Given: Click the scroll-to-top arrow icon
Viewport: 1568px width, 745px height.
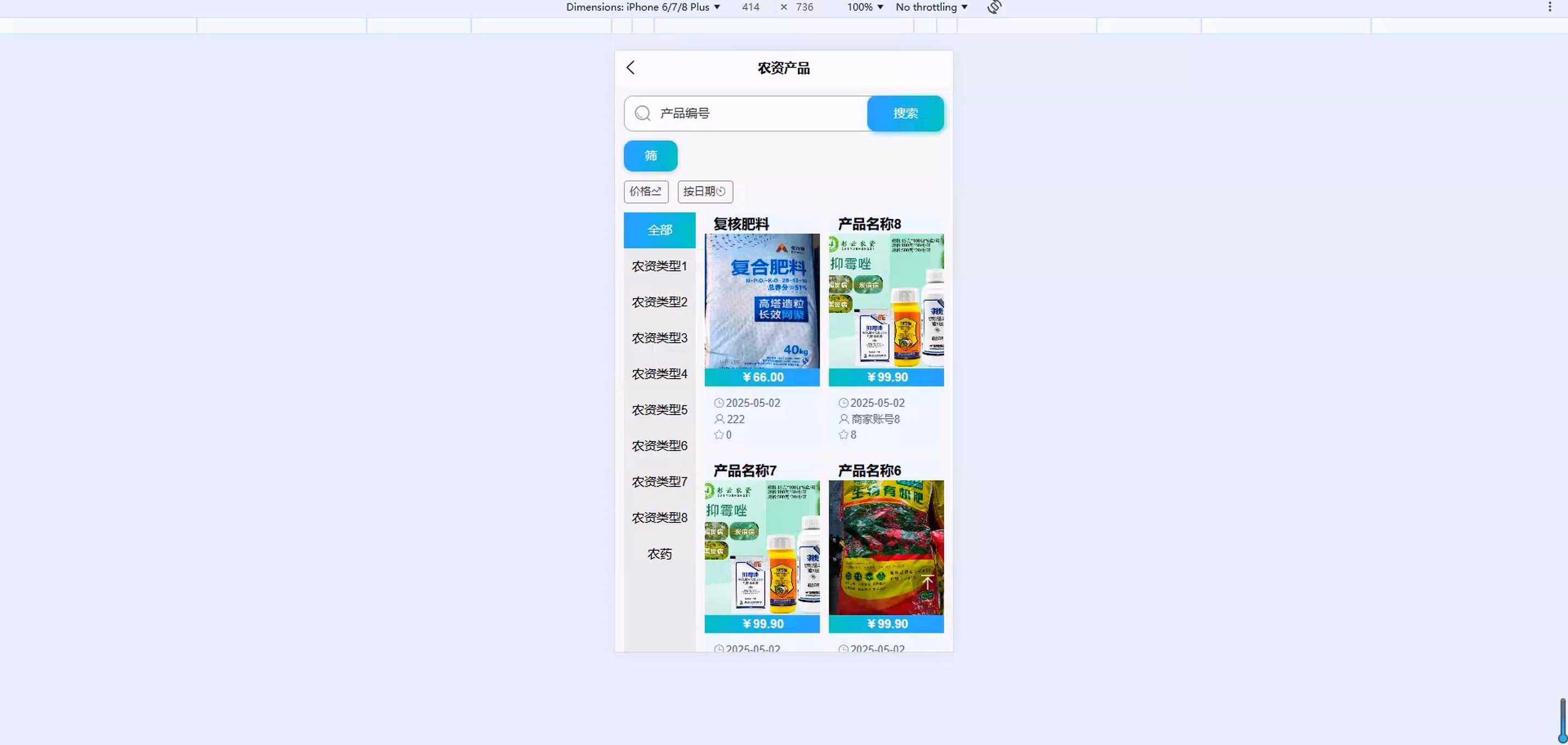Looking at the screenshot, I should click(x=927, y=582).
